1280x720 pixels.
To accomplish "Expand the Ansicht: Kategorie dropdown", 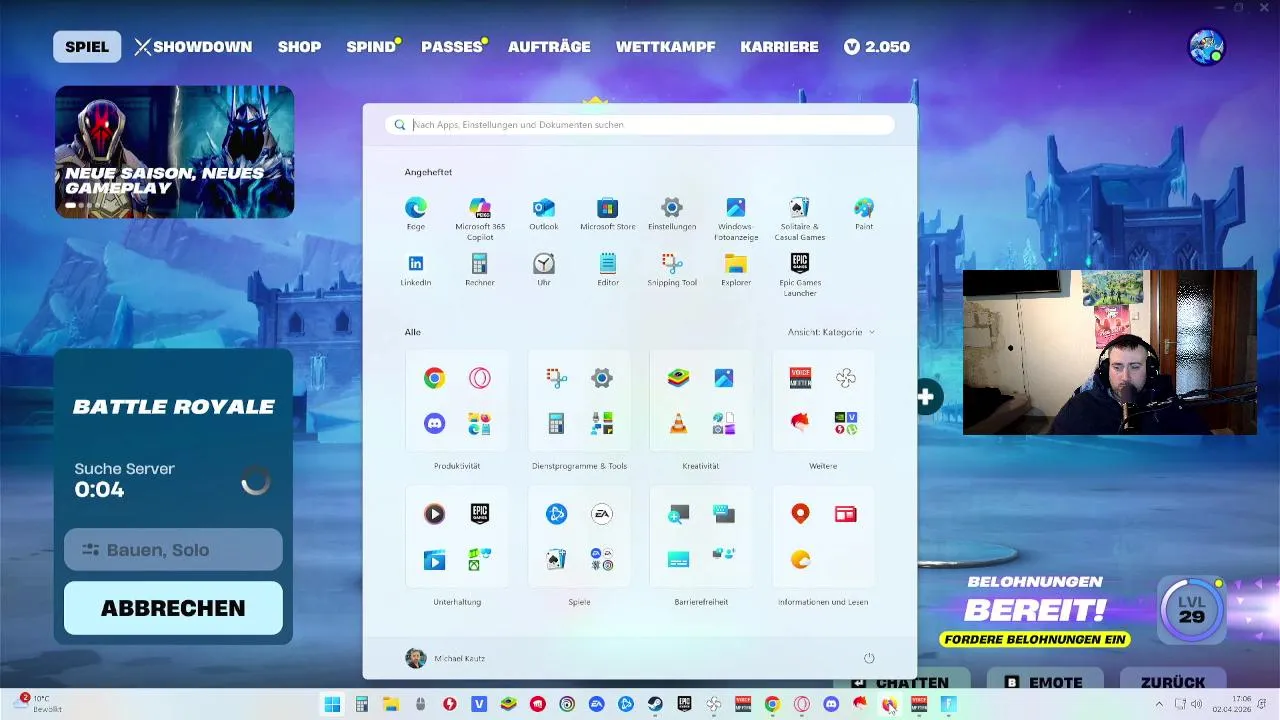I will click(831, 332).
